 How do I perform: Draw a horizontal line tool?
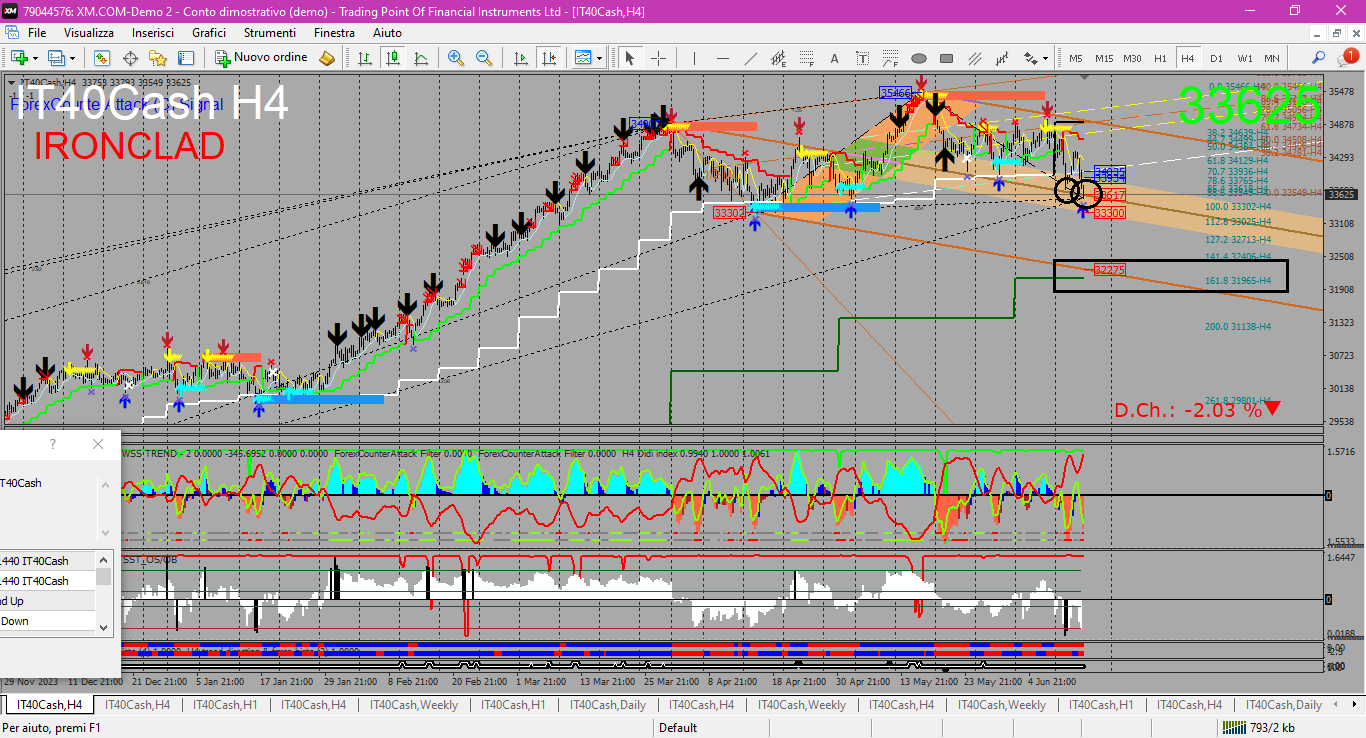[723, 58]
